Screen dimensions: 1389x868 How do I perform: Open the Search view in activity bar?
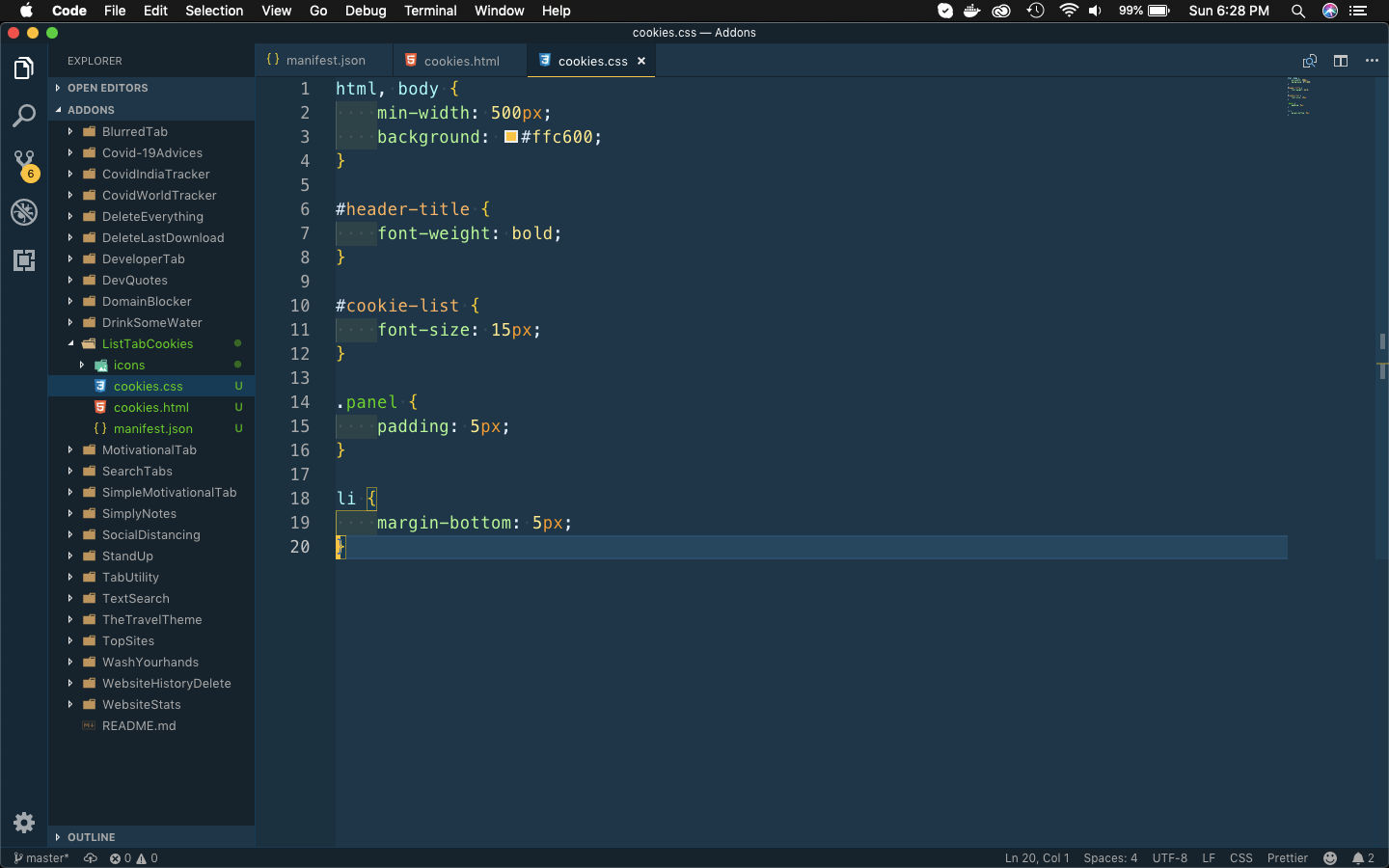(x=24, y=117)
